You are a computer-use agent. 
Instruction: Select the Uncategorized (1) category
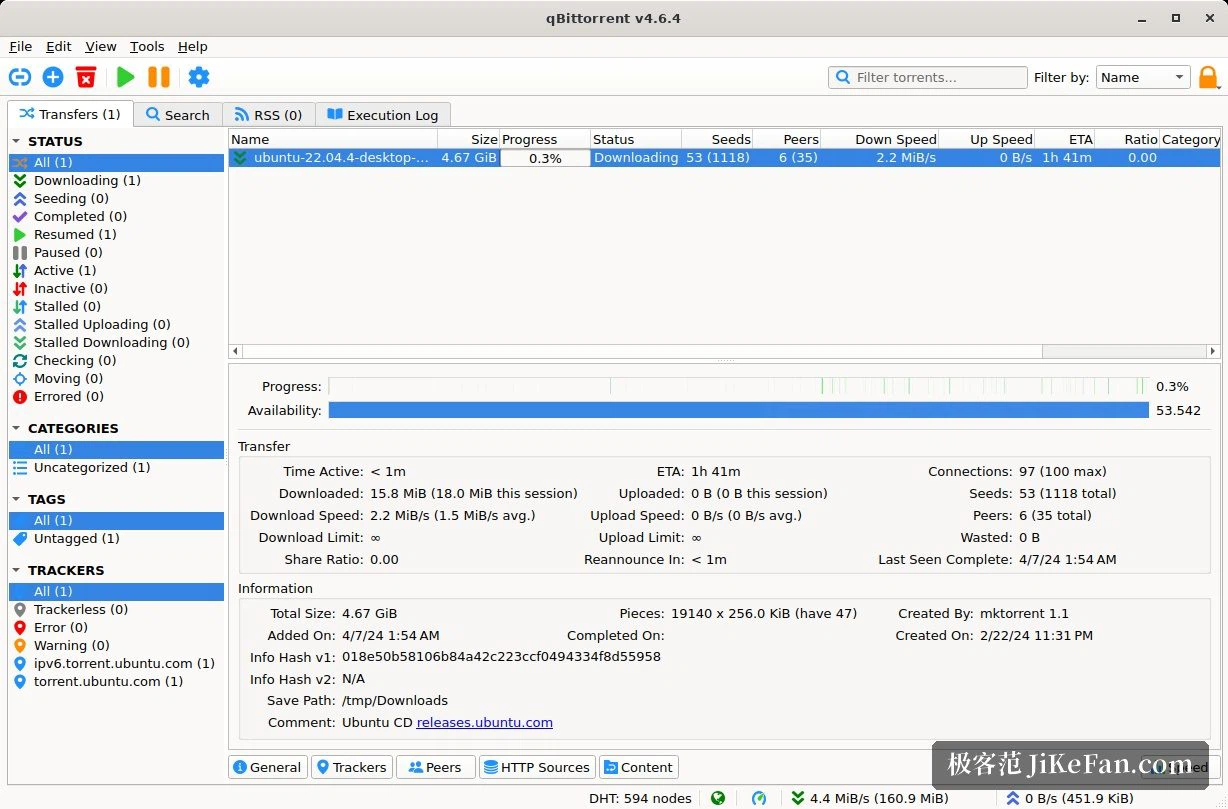[116, 467]
